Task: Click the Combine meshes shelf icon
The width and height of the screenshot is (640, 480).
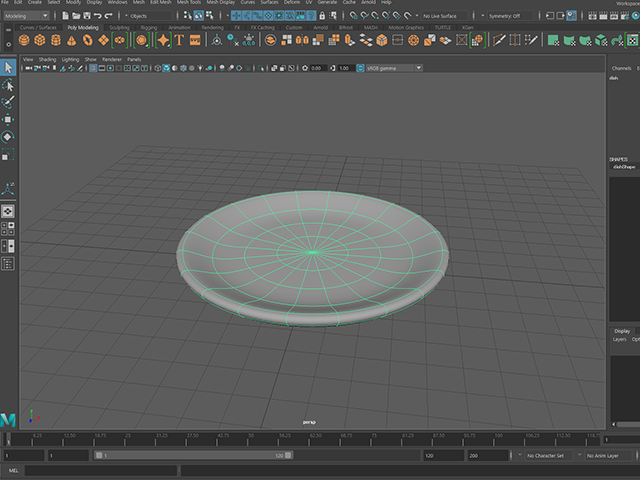Action: pos(270,40)
